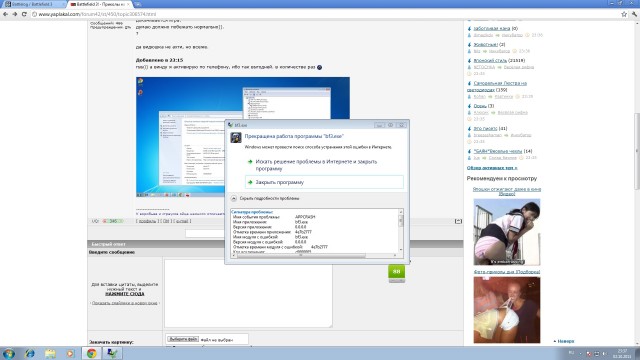
Task: Click the 'Наверх' link at the bottom right
Action: pos(565,341)
